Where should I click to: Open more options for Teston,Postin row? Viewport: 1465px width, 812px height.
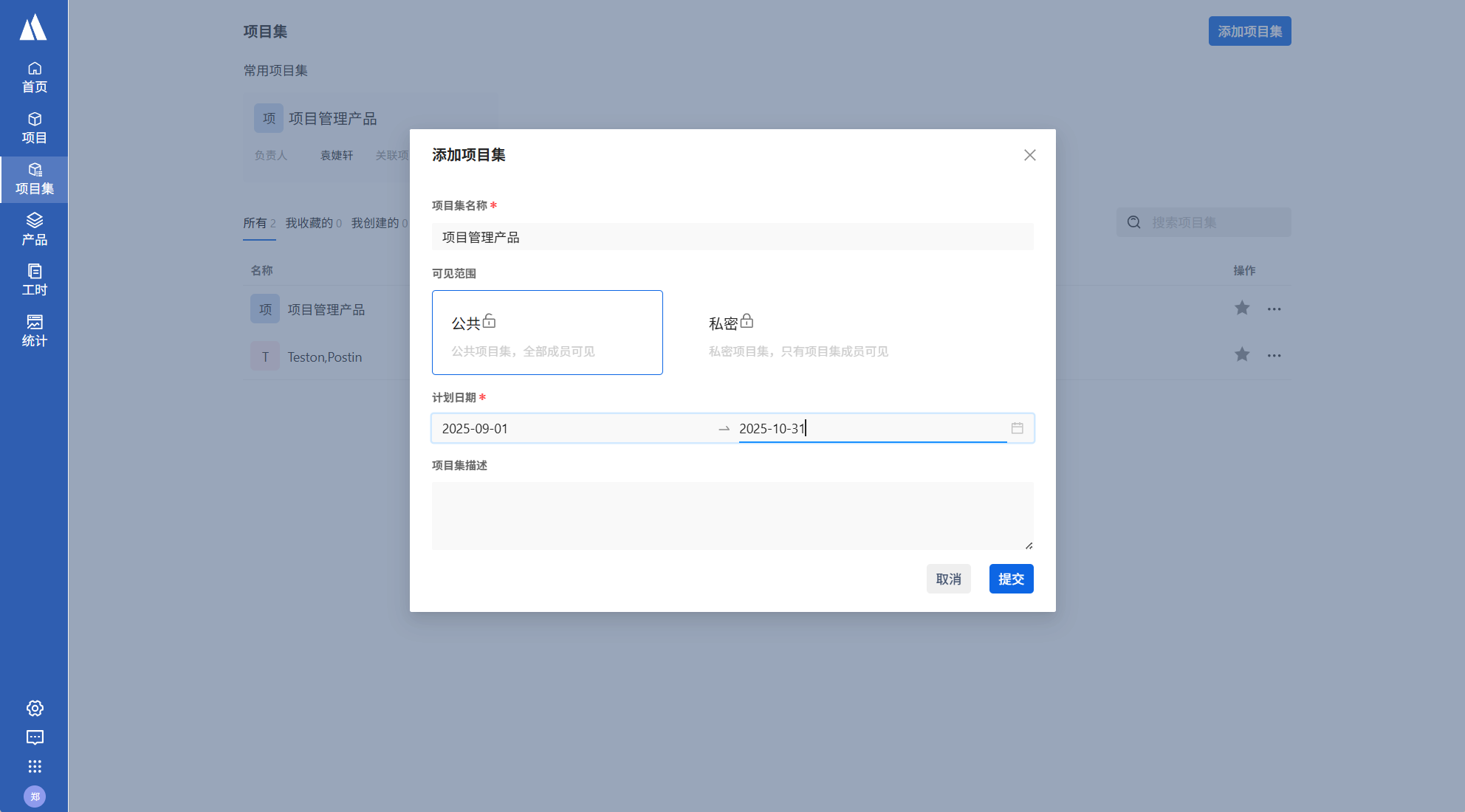tap(1274, 356)
